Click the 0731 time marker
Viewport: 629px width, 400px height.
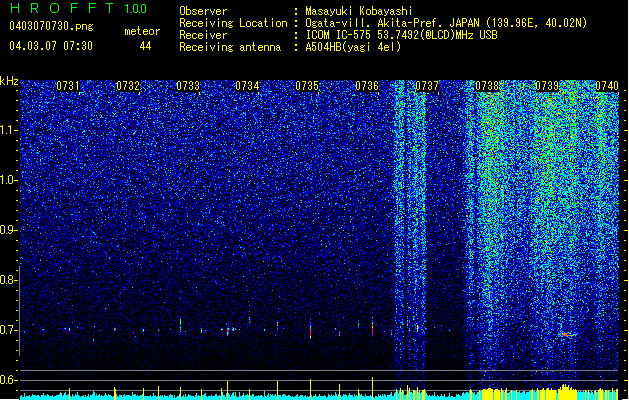68,86
